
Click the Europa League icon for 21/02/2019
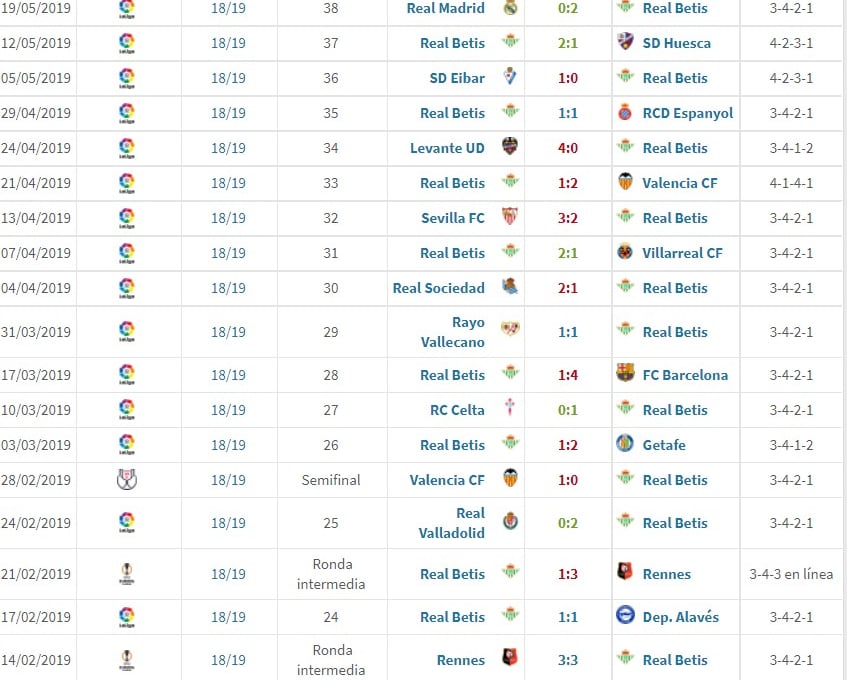(x=126, y=574)
